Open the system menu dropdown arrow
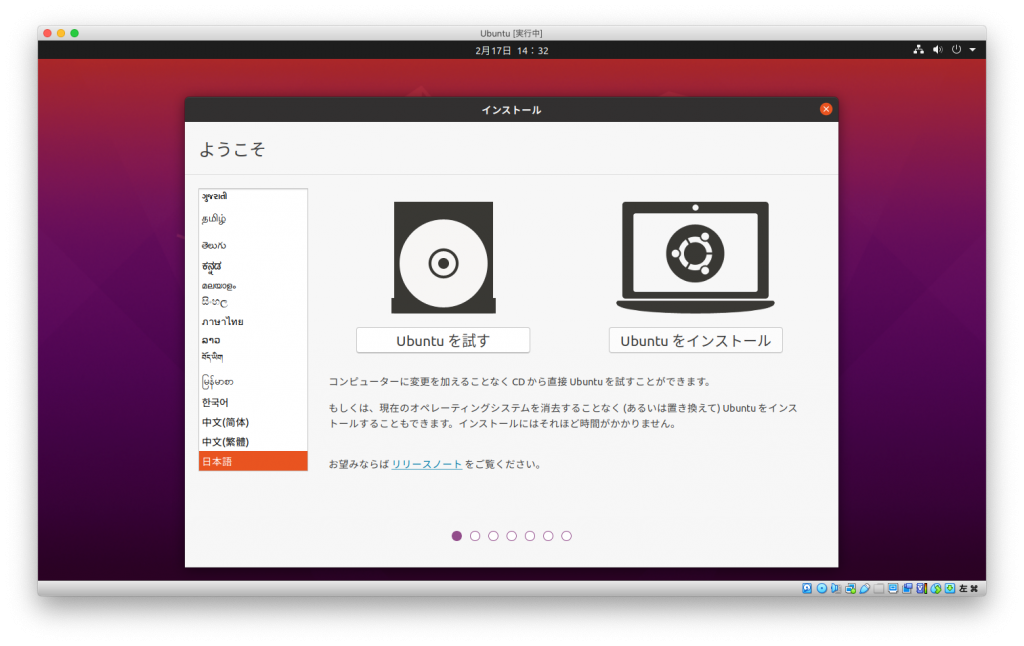The height and width of the screenshot is (646, 1024). coord(971,48)
